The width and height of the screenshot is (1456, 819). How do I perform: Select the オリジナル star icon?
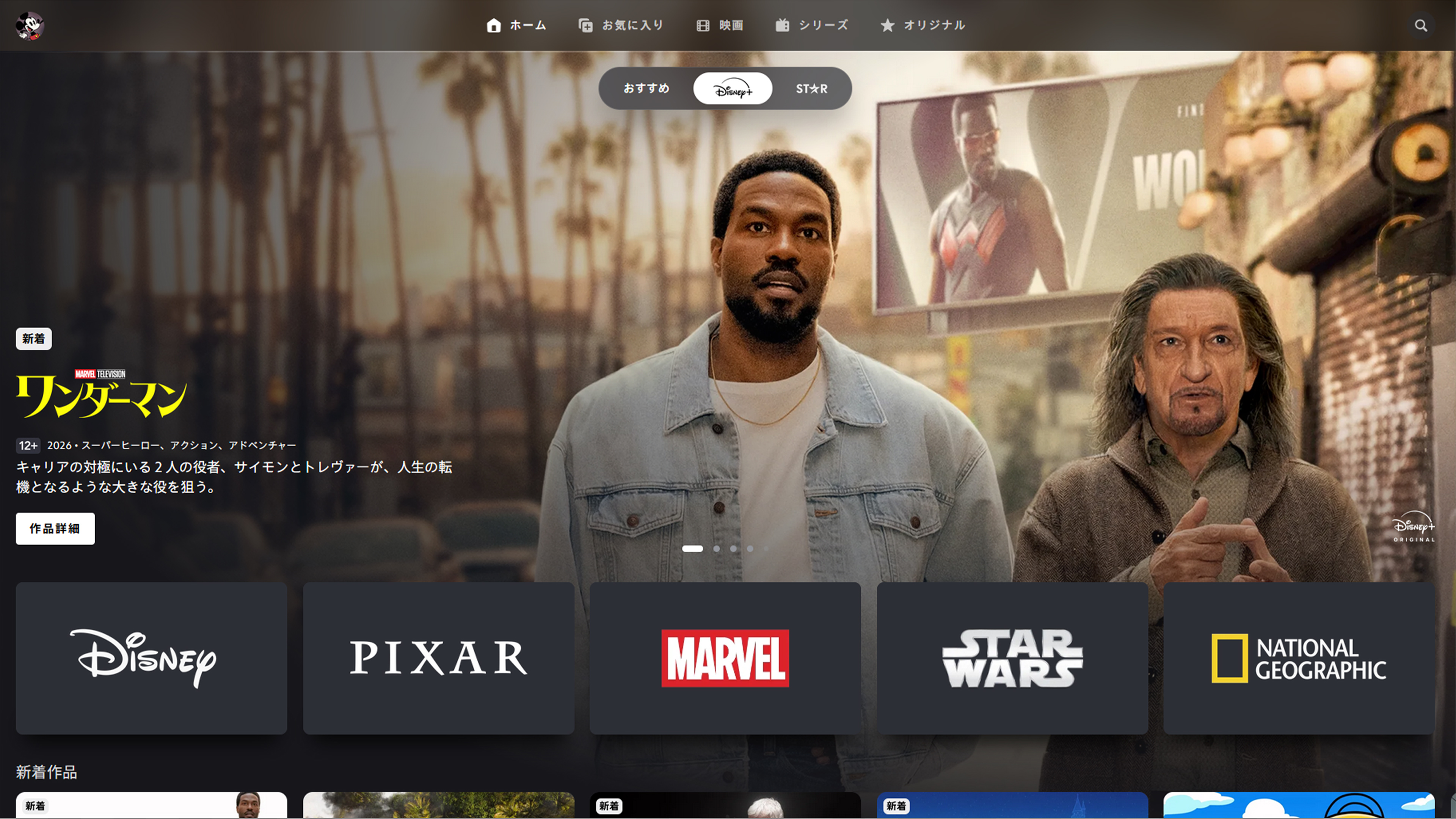(x=887, y=25)
